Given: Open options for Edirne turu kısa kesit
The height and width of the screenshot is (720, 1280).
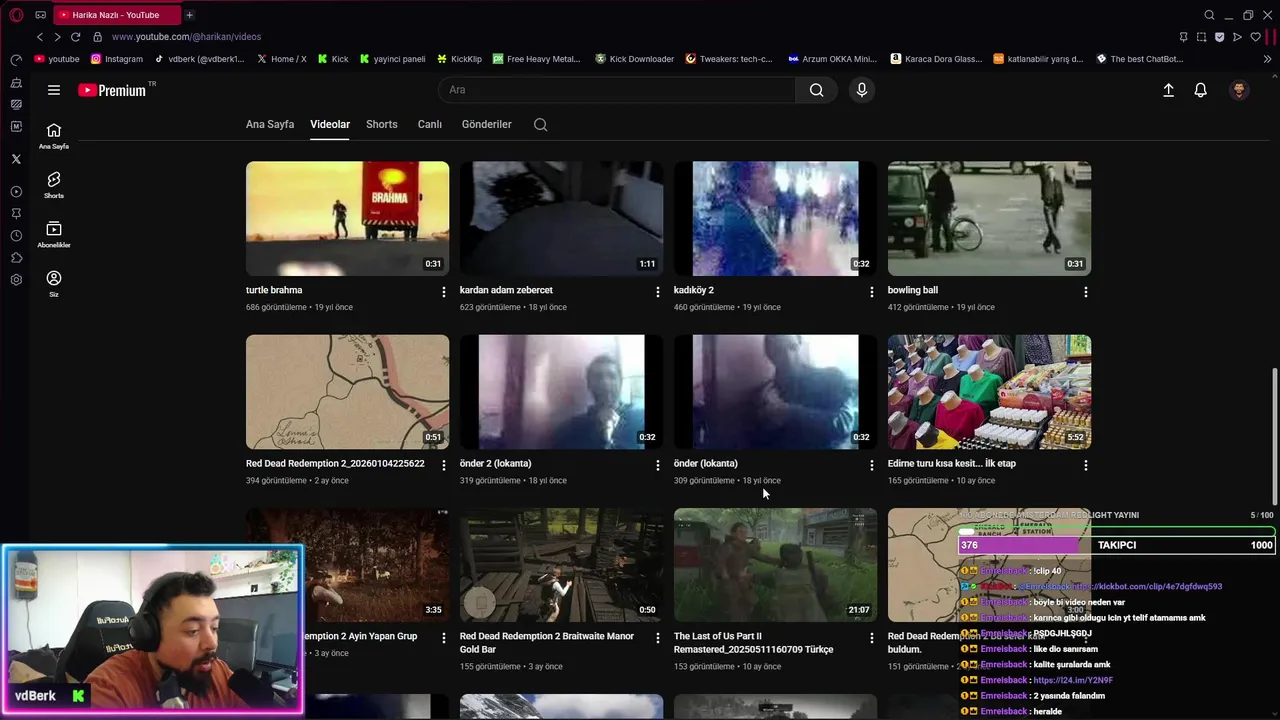Looking at the screenshot, I should click(x=1086, y=465).
